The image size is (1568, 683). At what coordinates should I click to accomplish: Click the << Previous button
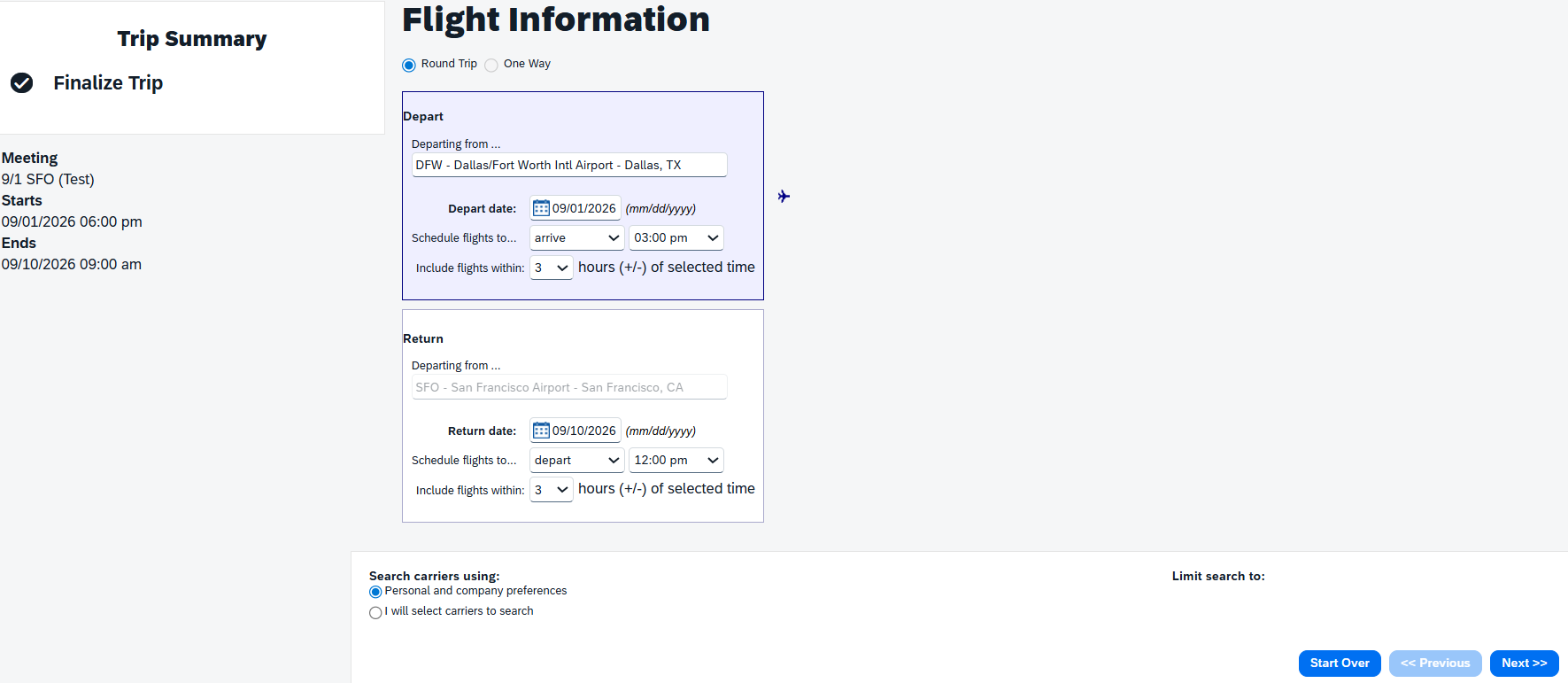1435,663
